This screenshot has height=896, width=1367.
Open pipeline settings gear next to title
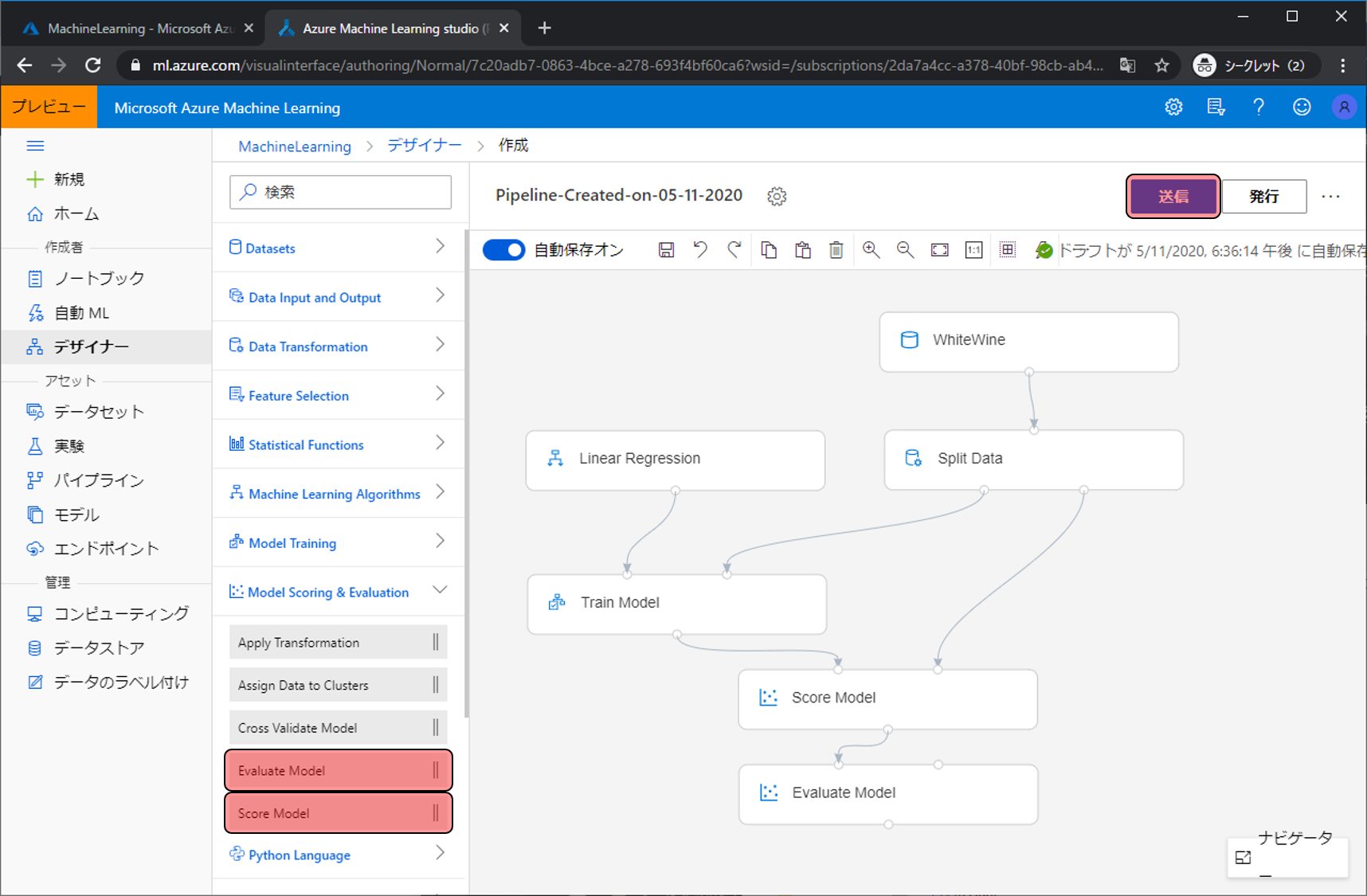(777, 197)
